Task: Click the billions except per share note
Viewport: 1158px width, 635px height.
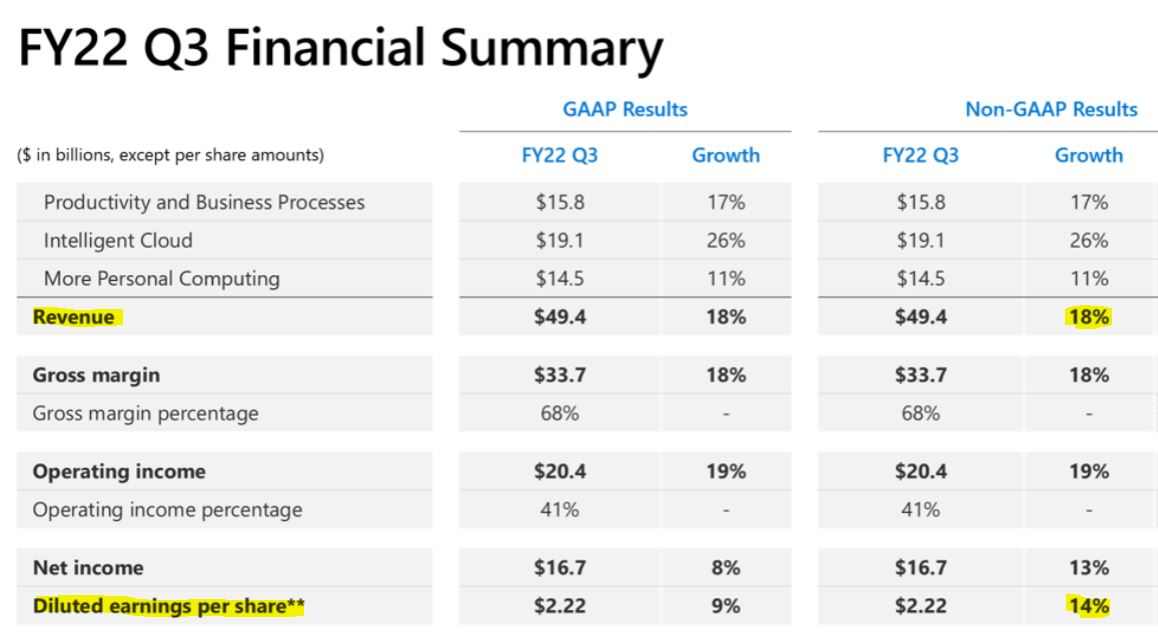Action: point(171,155)
